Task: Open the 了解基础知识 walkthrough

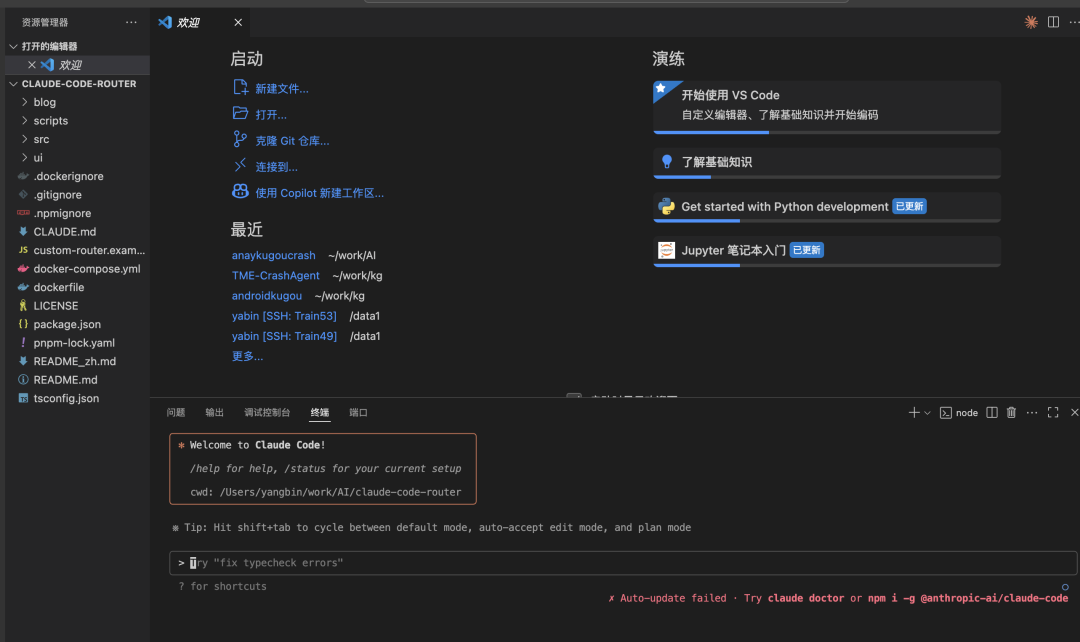Action: 827,163
